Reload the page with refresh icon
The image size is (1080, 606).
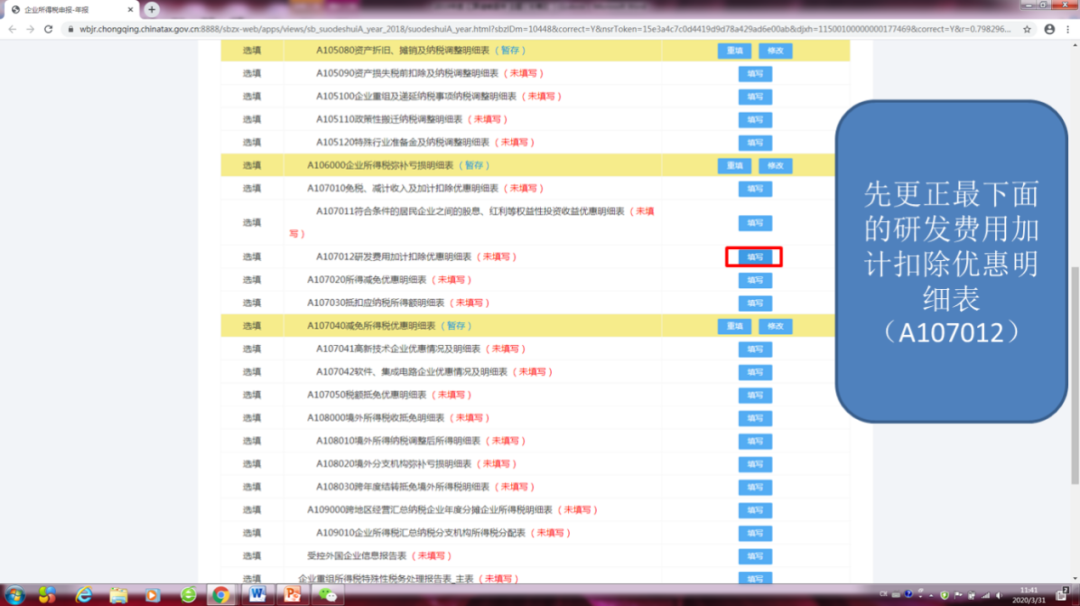[x=48, y=29]
